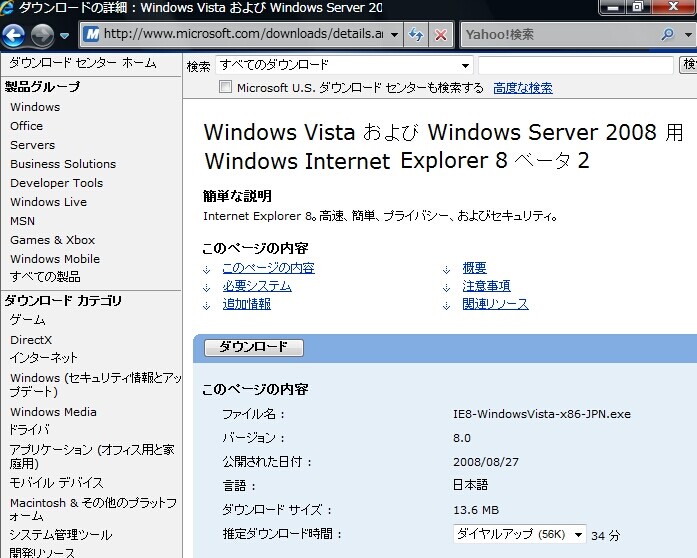
Task: Click down-arrow icon beside 注意事項
Action: pos(447,288)
